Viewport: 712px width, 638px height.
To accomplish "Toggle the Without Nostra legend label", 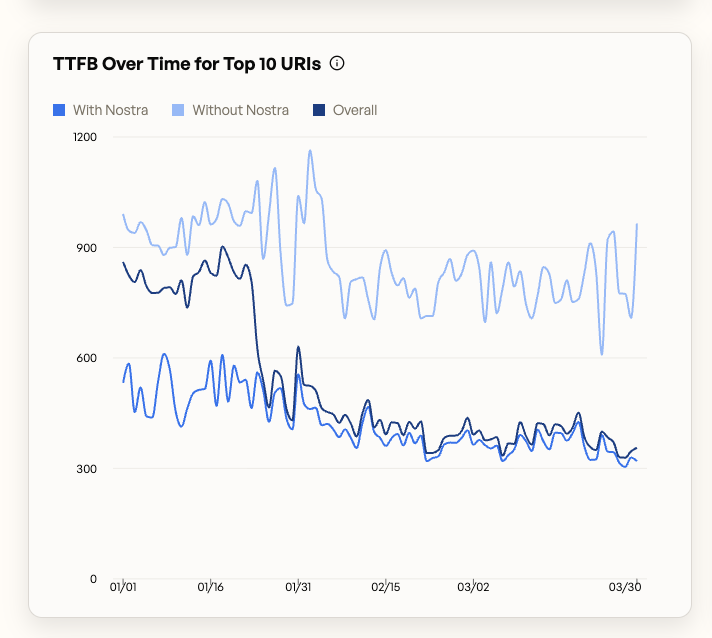I will click(x=240, y=110).
